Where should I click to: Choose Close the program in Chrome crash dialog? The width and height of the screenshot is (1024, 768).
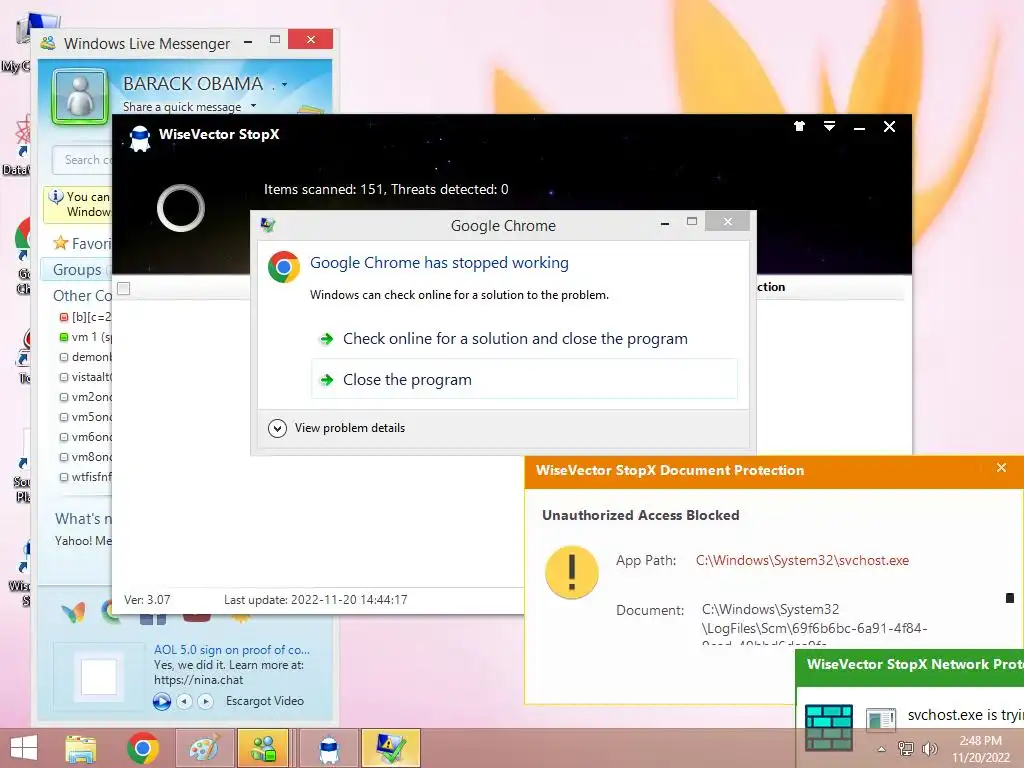pyautogui.click(x=524, y=379)
